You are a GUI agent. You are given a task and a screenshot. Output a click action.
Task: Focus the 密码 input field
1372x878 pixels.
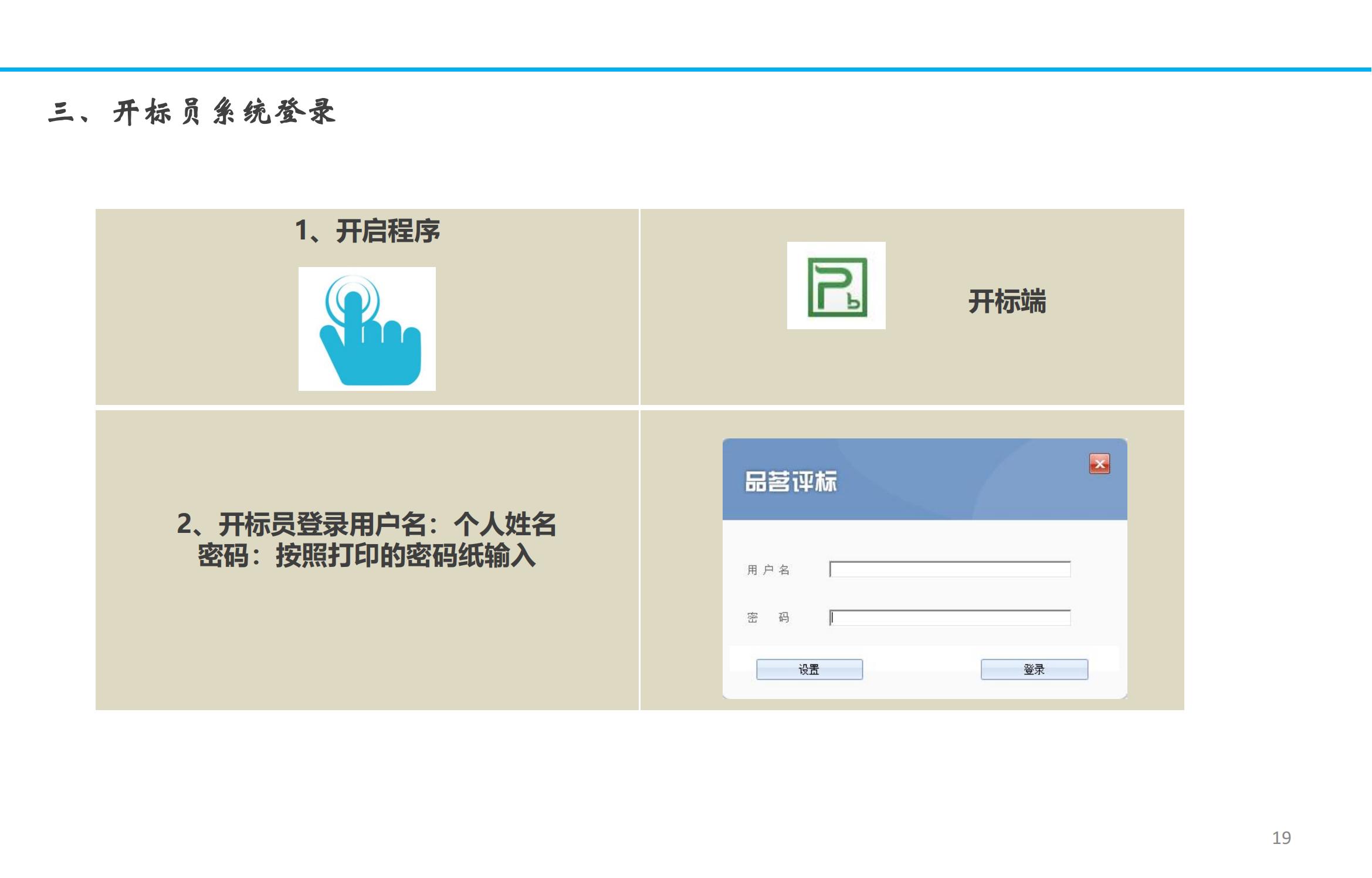point(950,617)
